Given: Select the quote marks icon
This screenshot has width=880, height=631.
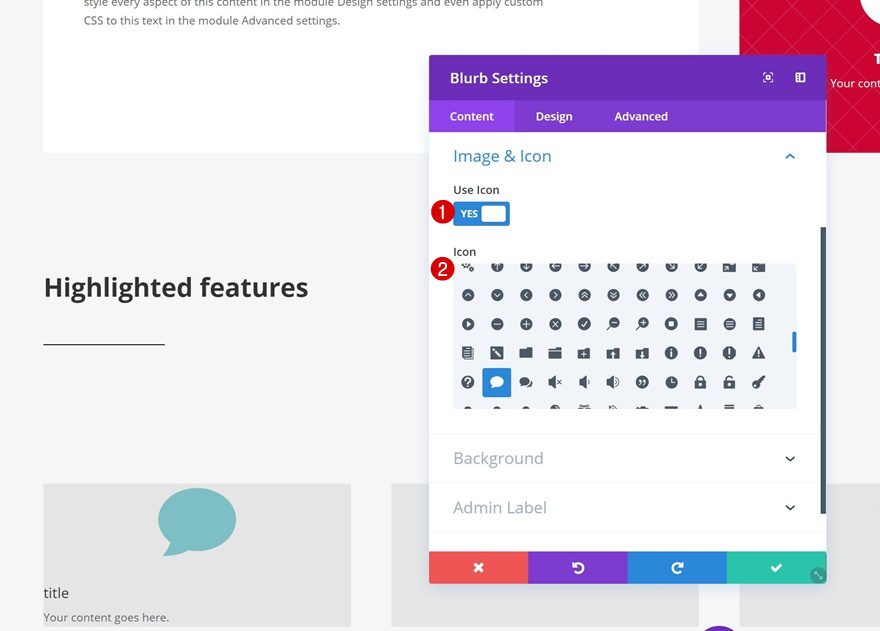Looking at the screenshot, I should tap(641, 383).
